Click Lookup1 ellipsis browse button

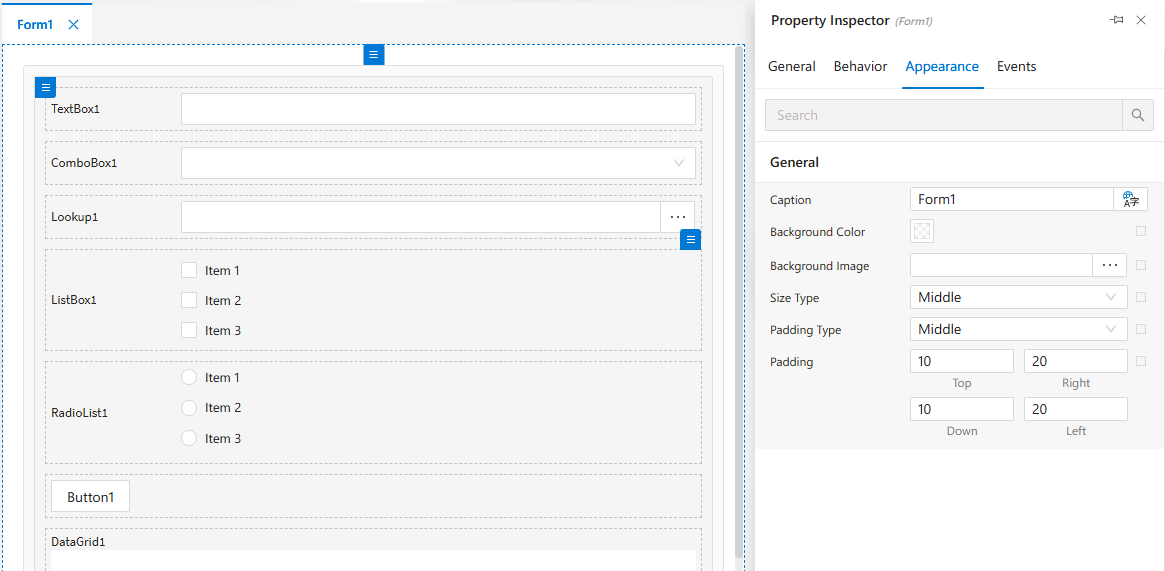[x=678, y=217]
